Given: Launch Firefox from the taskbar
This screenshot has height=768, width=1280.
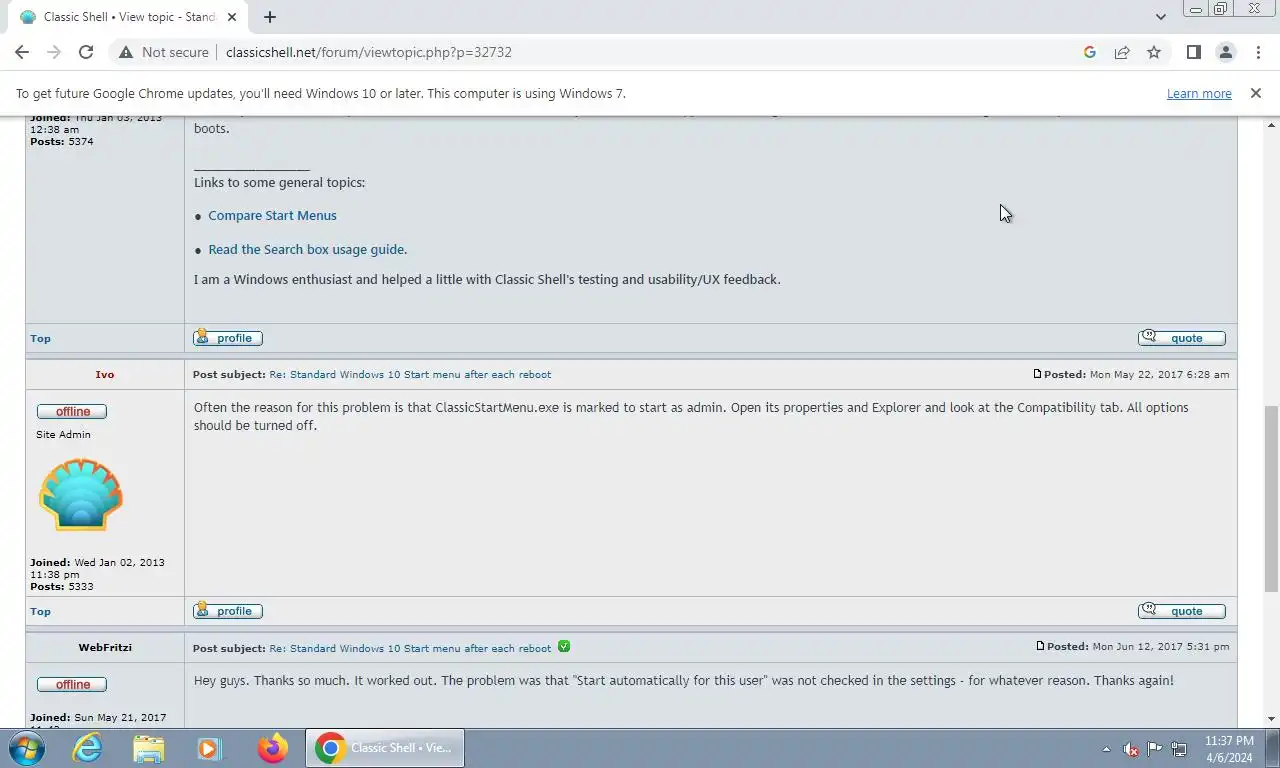Looking at the screenshot, I should pyautogui.click(x=272, y=748).
